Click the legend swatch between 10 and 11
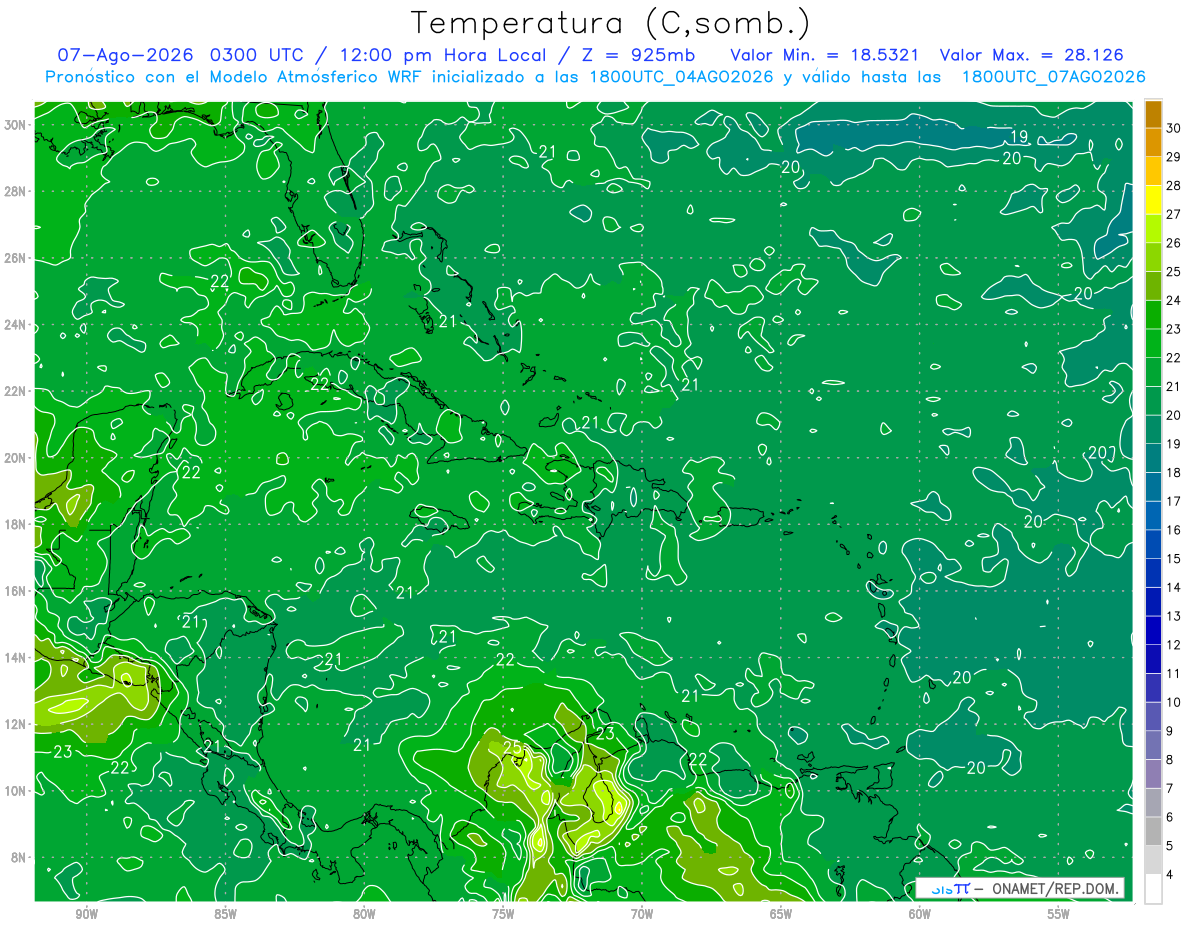Viewport: 1200px width, 927px height. (x=1153, y=688)
